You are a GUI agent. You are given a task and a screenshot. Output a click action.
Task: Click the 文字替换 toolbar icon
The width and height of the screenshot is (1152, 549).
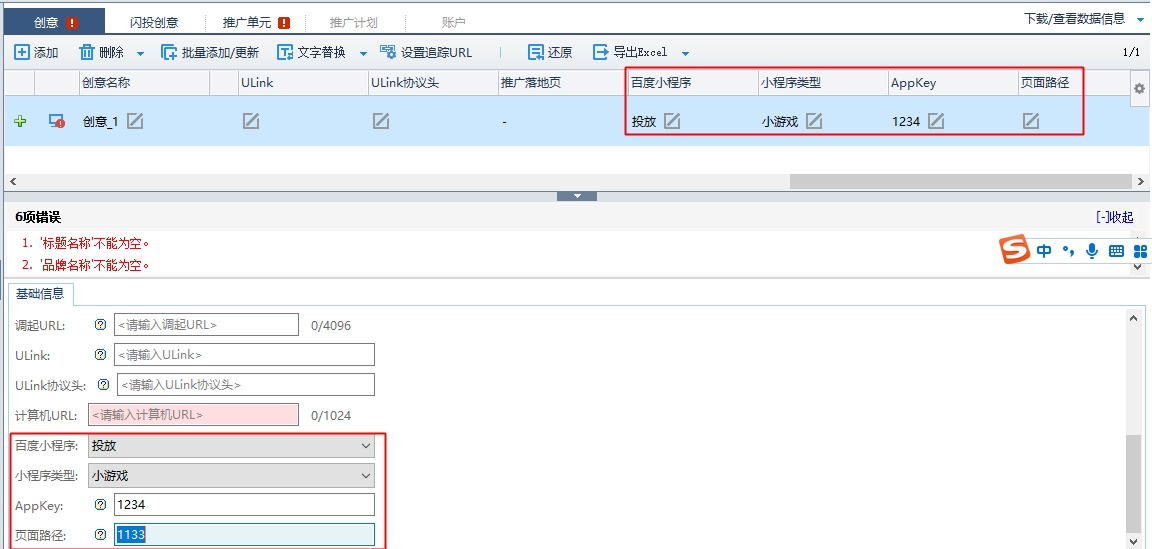[285, 52]
